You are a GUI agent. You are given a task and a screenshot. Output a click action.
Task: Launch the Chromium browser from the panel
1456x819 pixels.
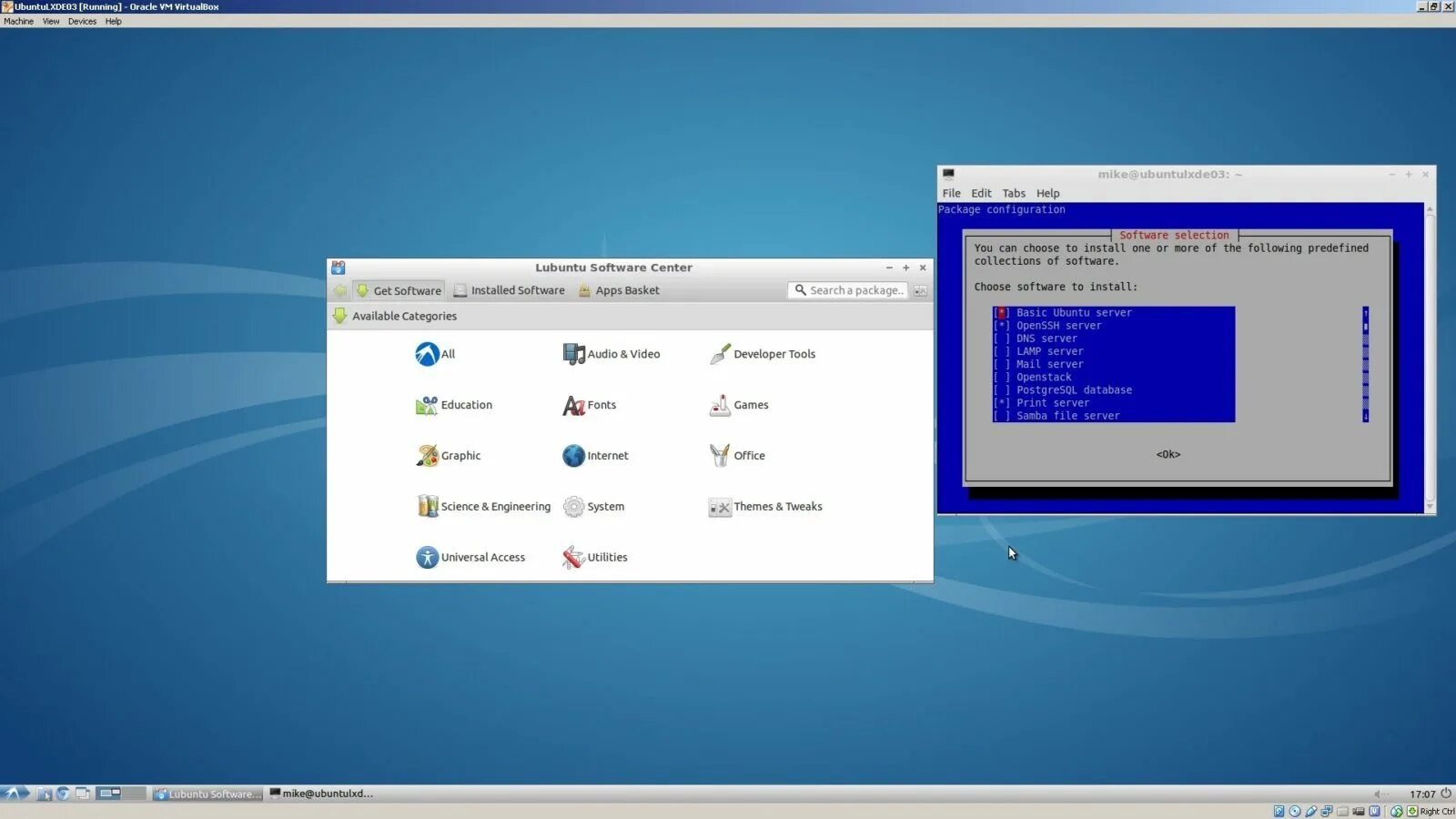(63, 794)
